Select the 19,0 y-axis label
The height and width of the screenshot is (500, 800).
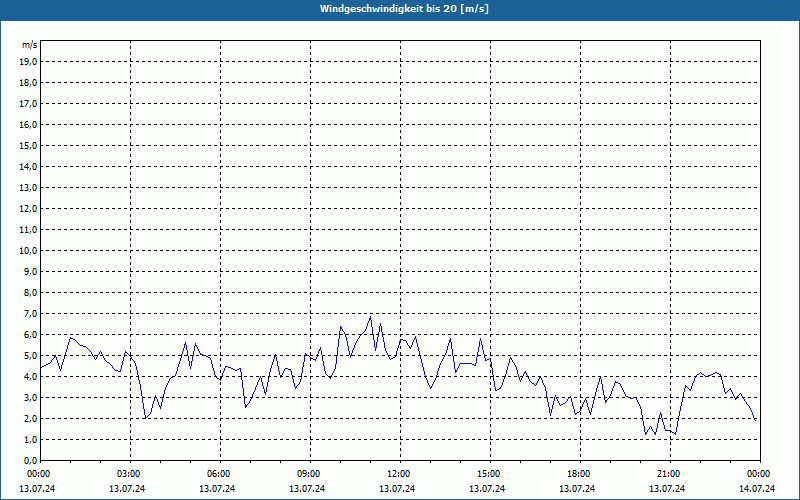(x=28, y=62)
